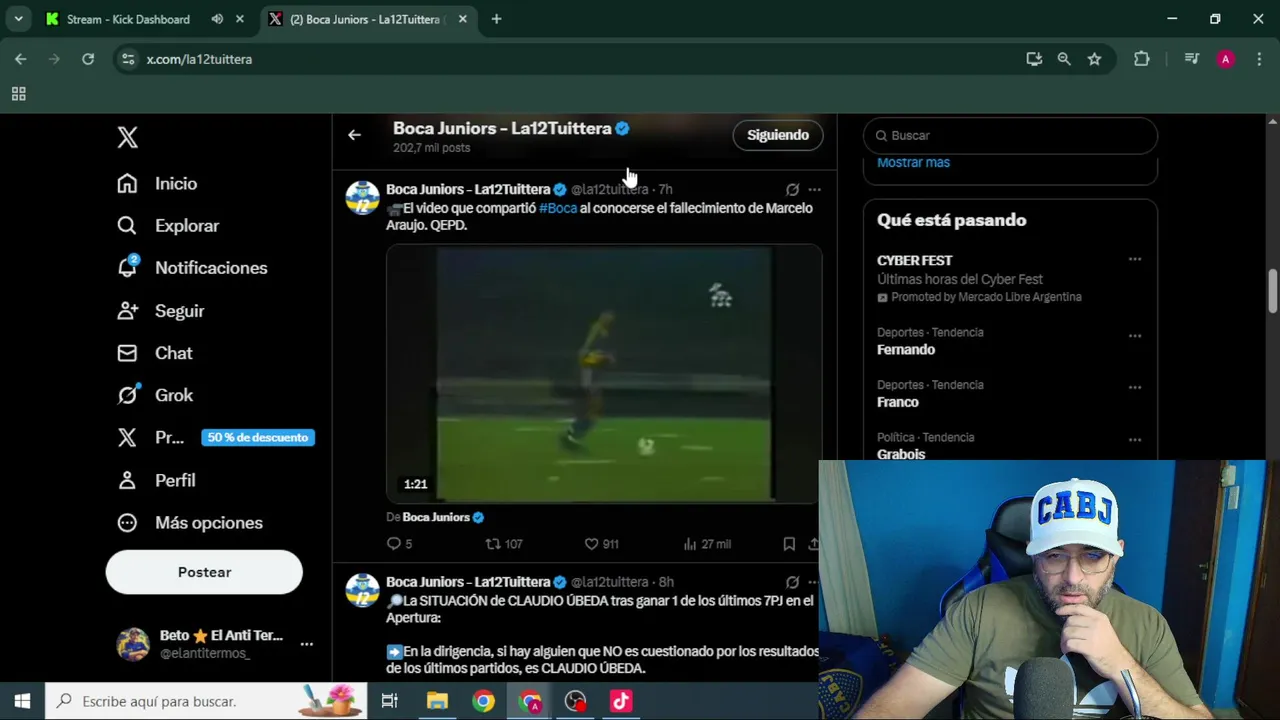
Task: Open Chat in sidebar
Action: pyautogui.click(x=155, y=353)
